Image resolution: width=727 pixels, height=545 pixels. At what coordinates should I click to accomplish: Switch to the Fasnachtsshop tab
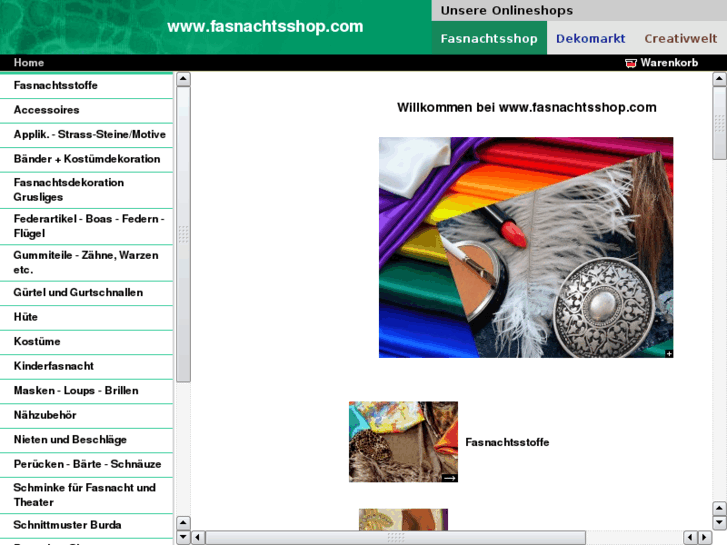(x=489, y=38)
